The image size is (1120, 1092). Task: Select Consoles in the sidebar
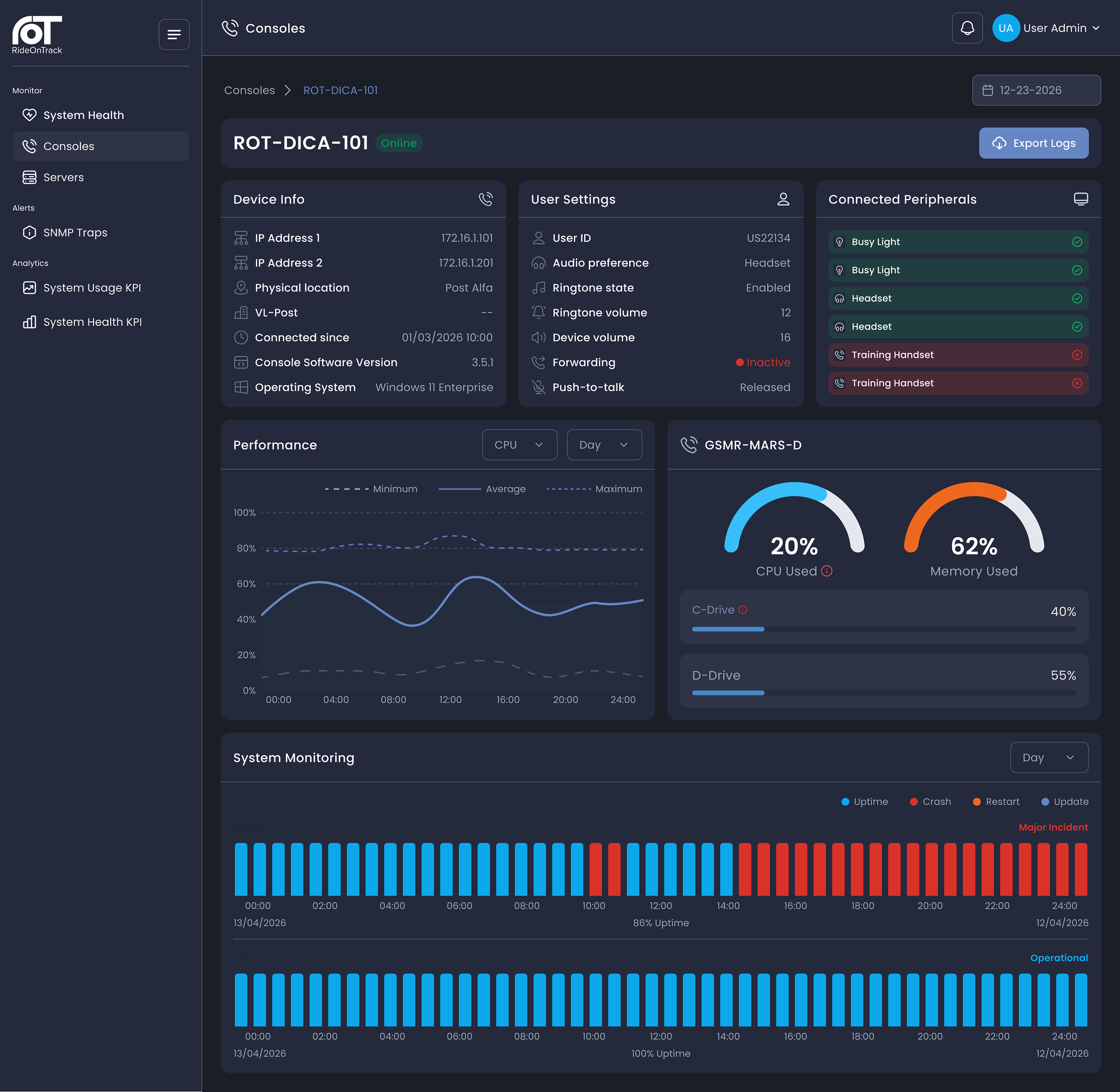(x=101, y=146)
